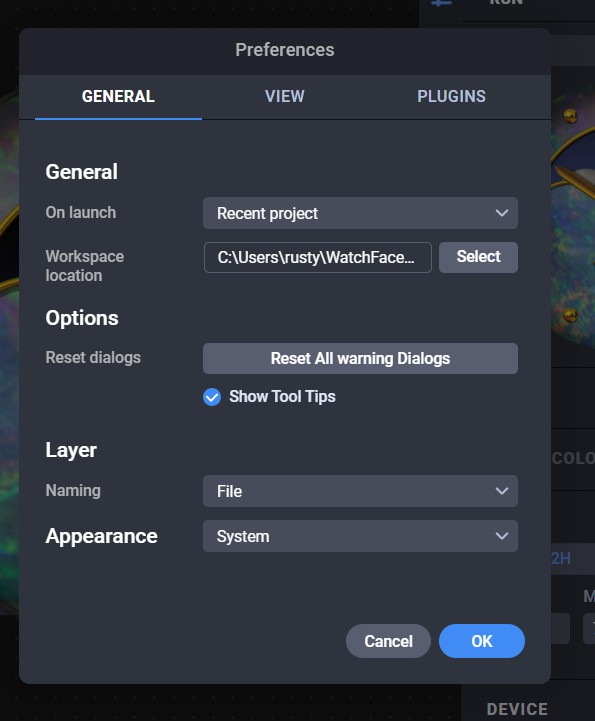Switch to the PLUGINS preferences tab

click(451, 97)
